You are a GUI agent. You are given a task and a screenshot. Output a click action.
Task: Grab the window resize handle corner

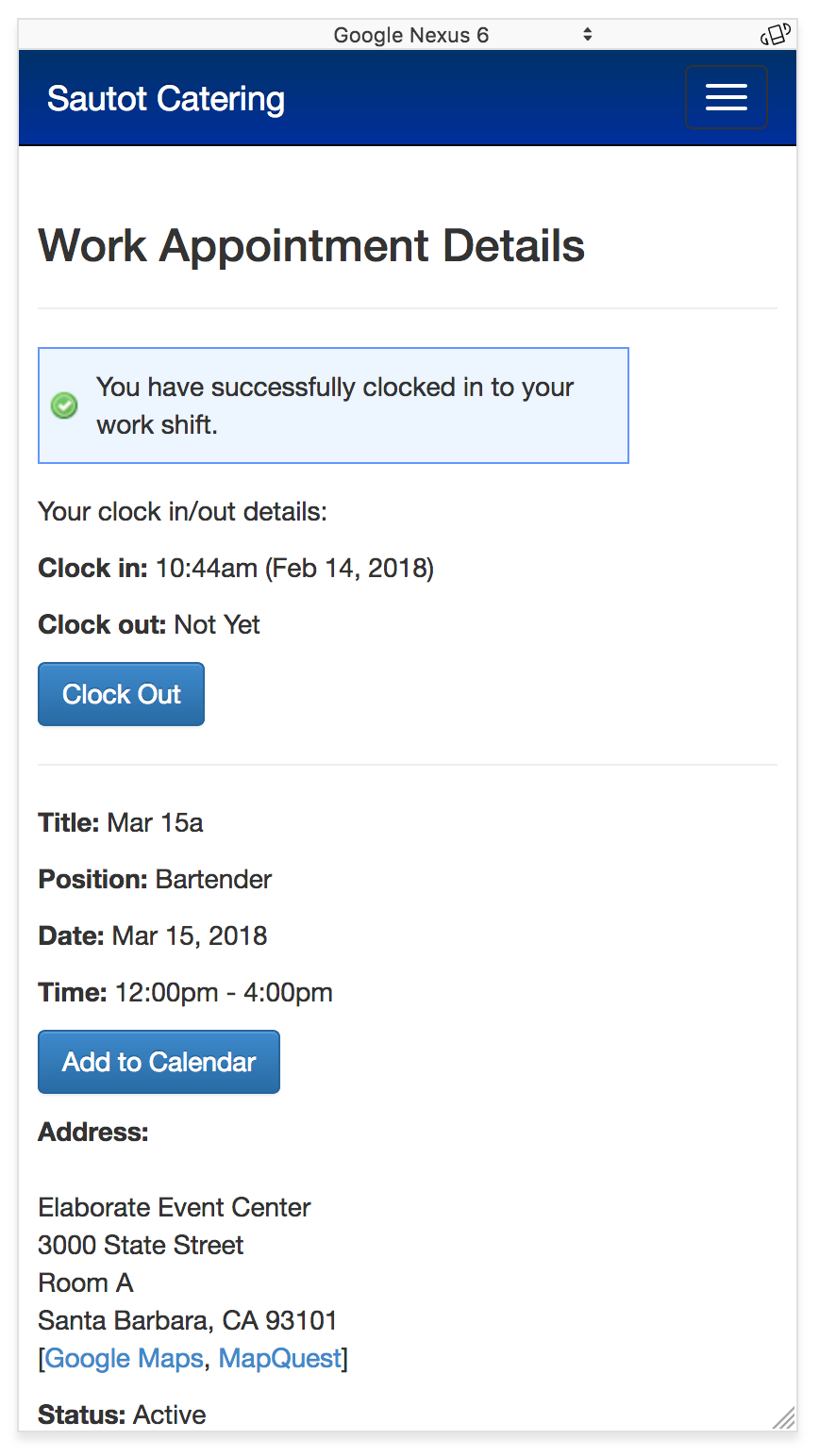[x=784, y=1417]
